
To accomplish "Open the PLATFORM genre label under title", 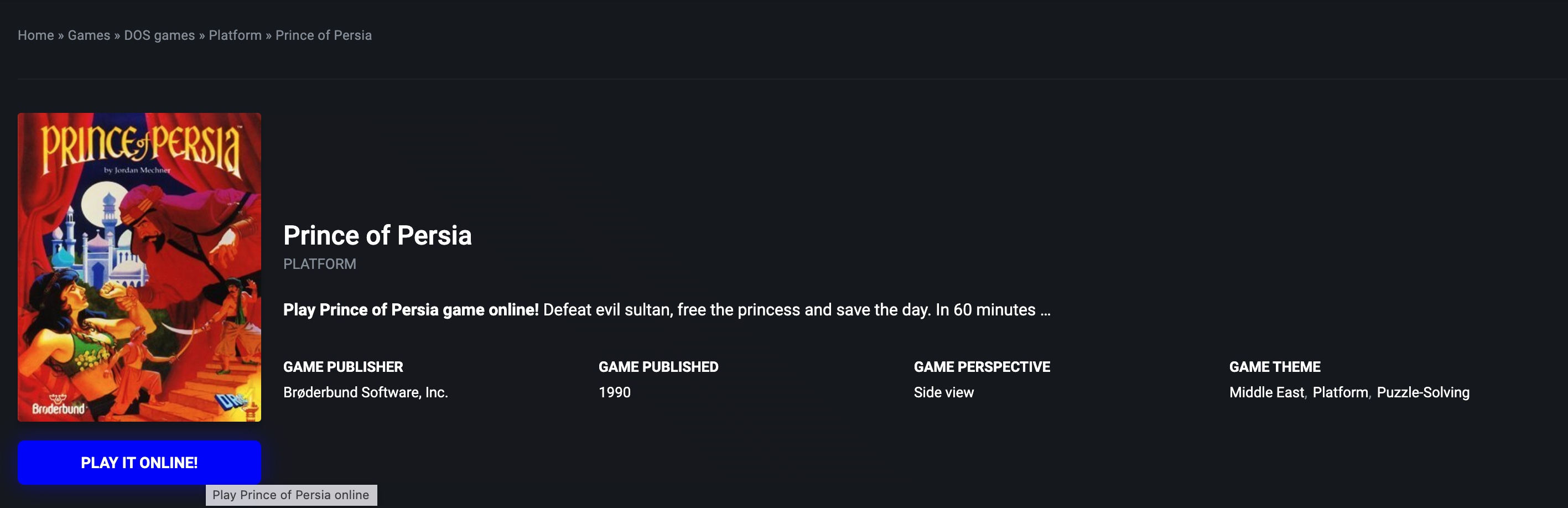I will coord(320,264).
